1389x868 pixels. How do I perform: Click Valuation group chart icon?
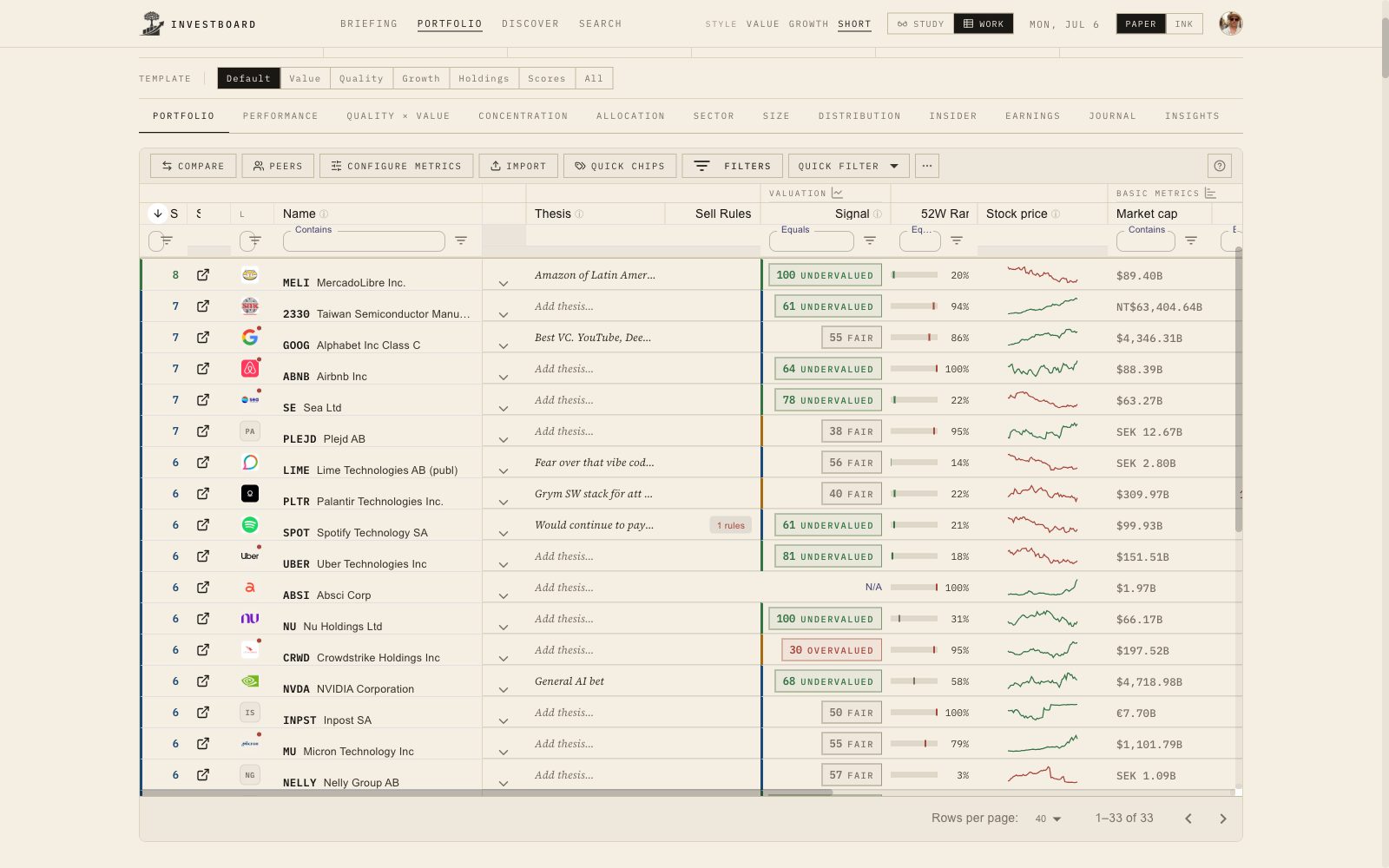(837, 193)
